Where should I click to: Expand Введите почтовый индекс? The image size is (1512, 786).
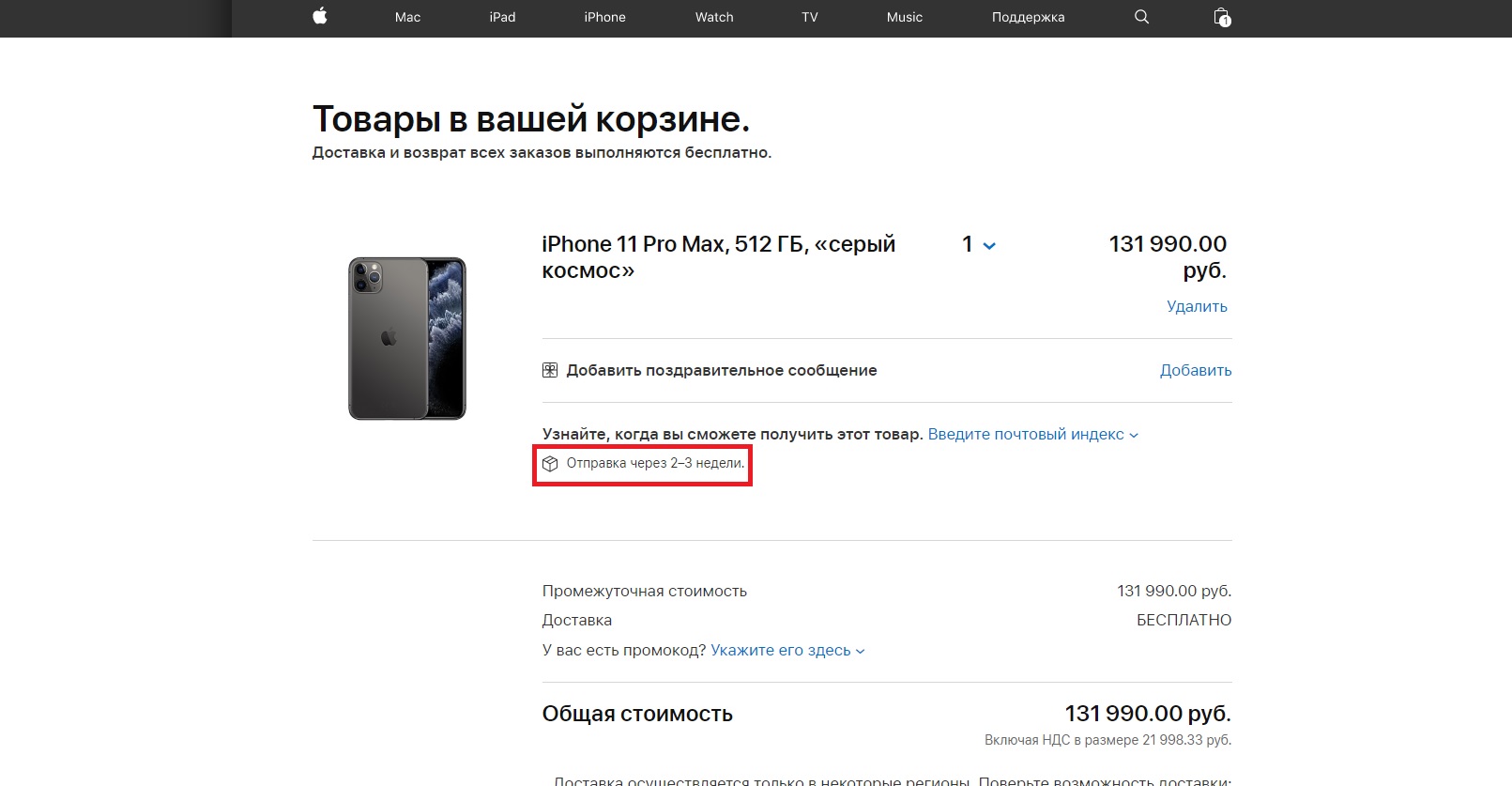pyautogui.click(x=1033, y=434)
